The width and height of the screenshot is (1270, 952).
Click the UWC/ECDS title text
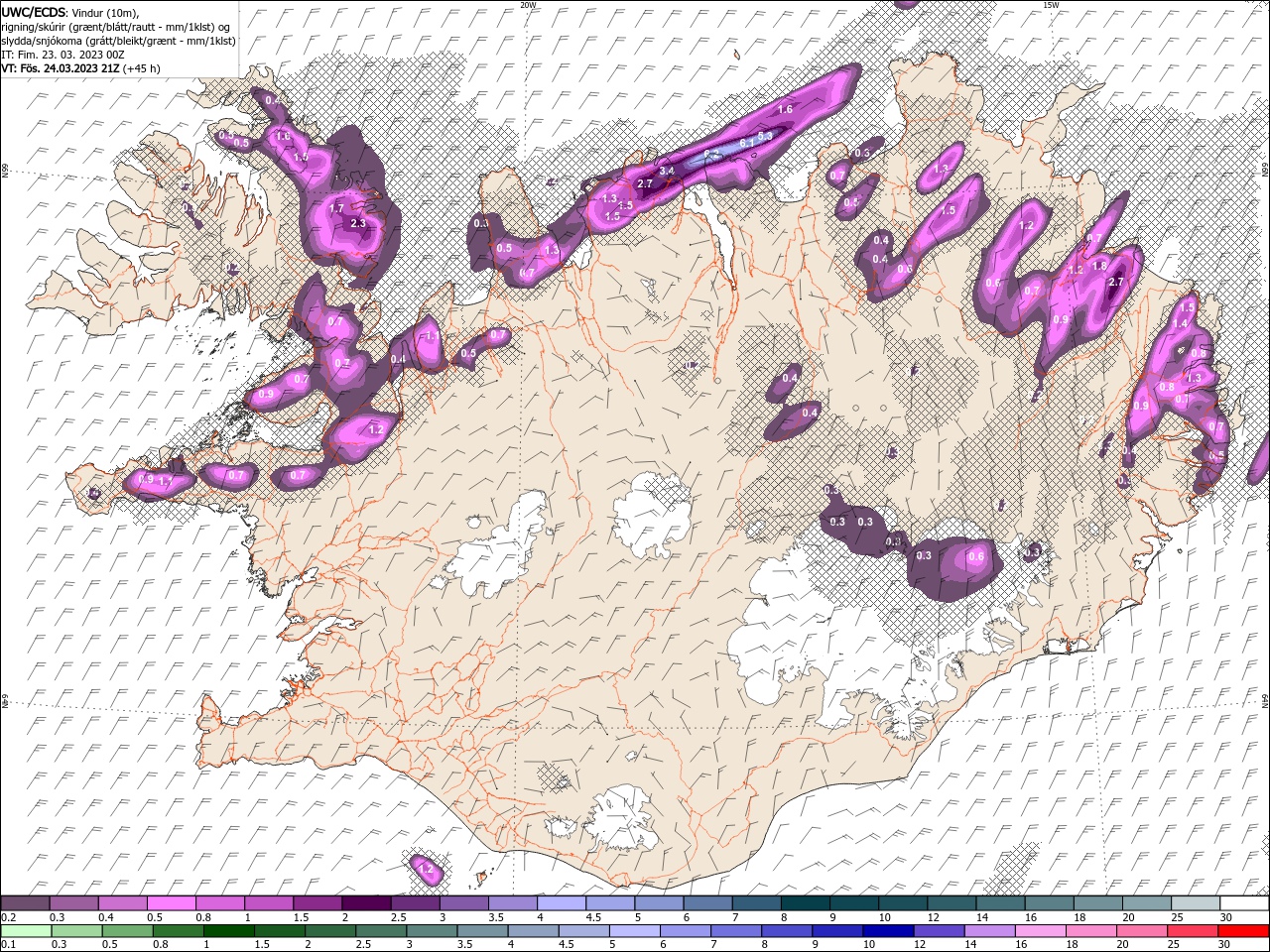(36, 12)
